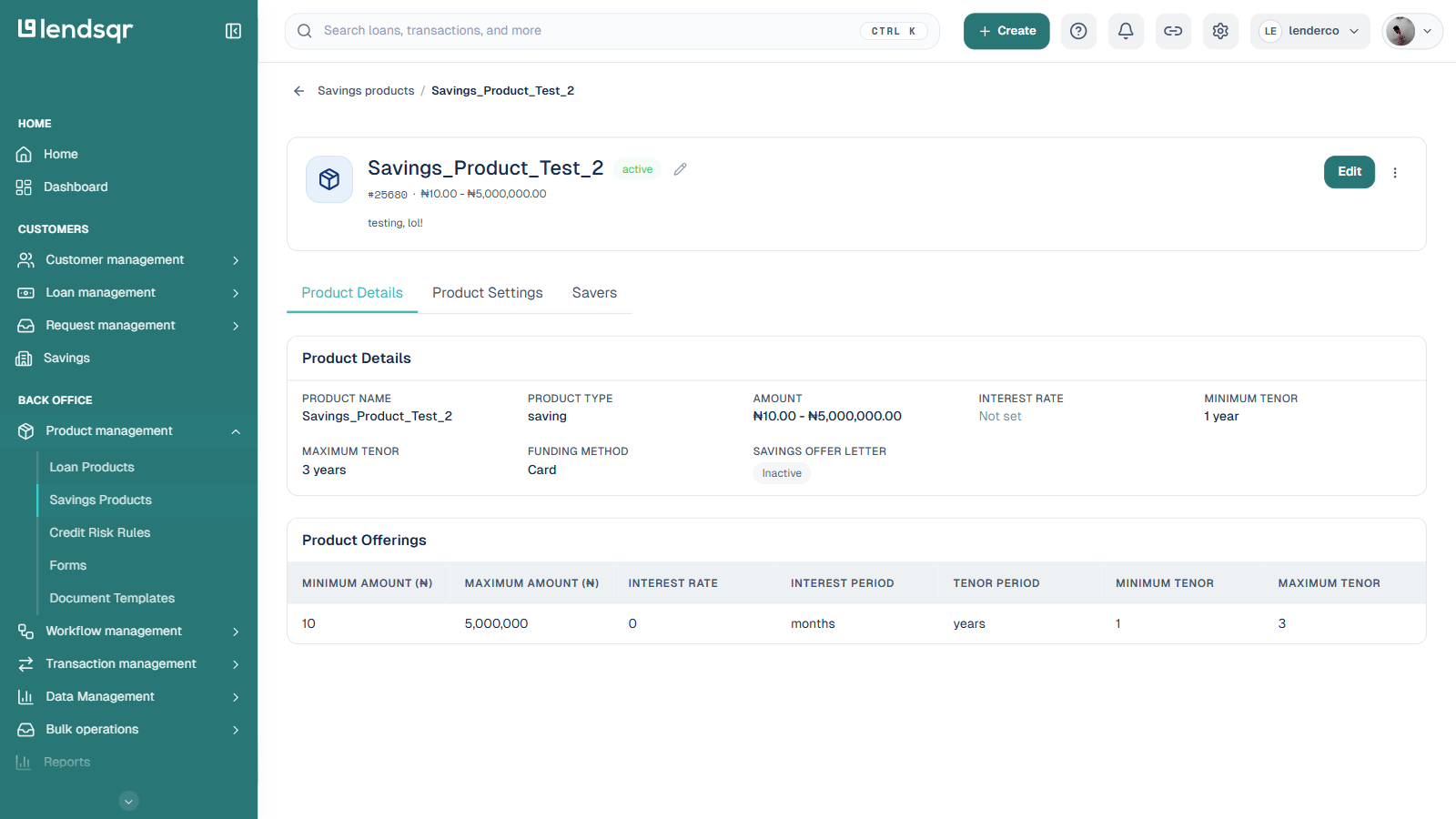Image resolution: width=1456 pixels, height=819 pixels.
Task: Click the green Edit button
Action: (x=1349, y=172)
